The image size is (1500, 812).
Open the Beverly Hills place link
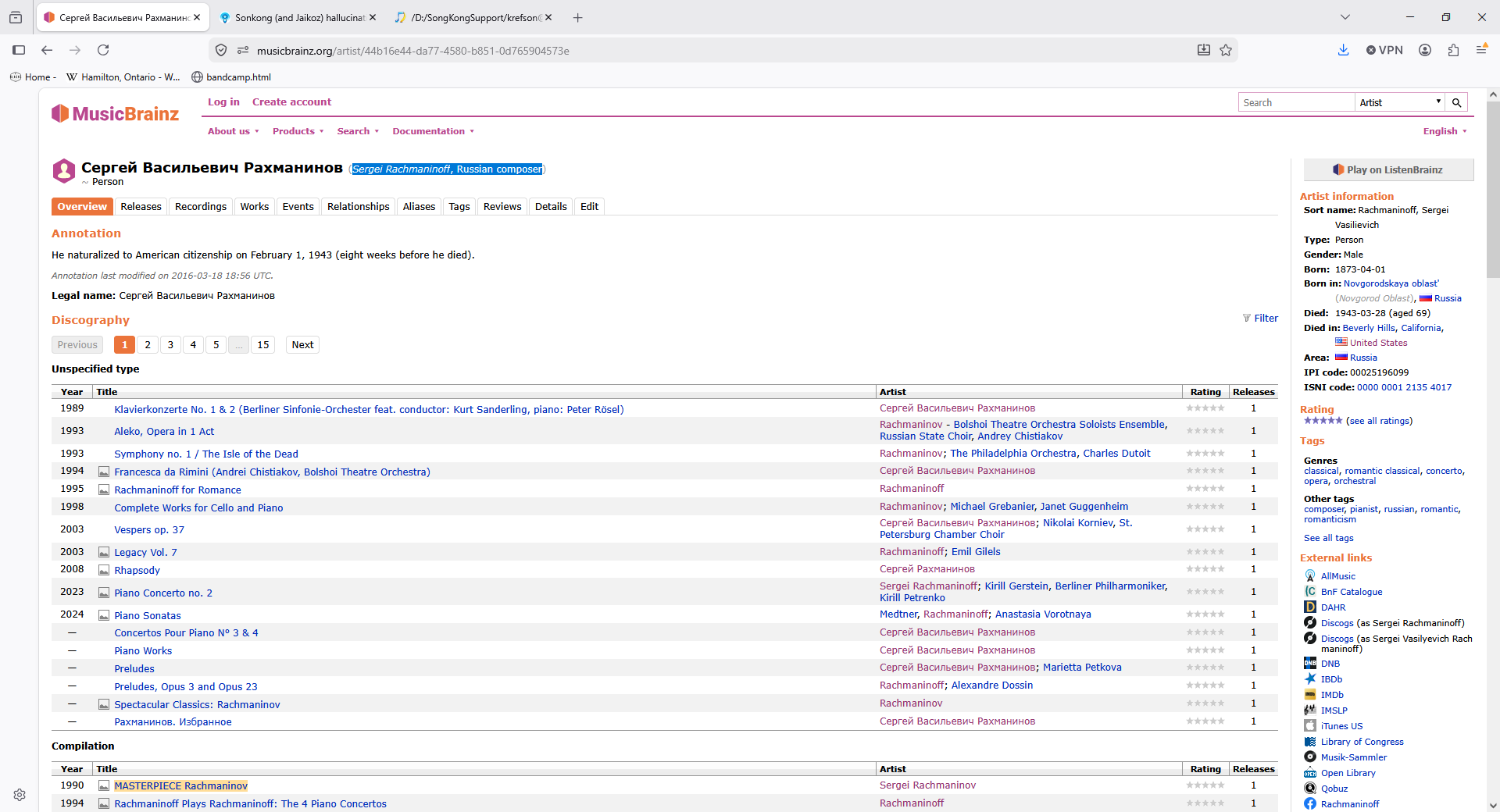click(x=1369, y=328)
